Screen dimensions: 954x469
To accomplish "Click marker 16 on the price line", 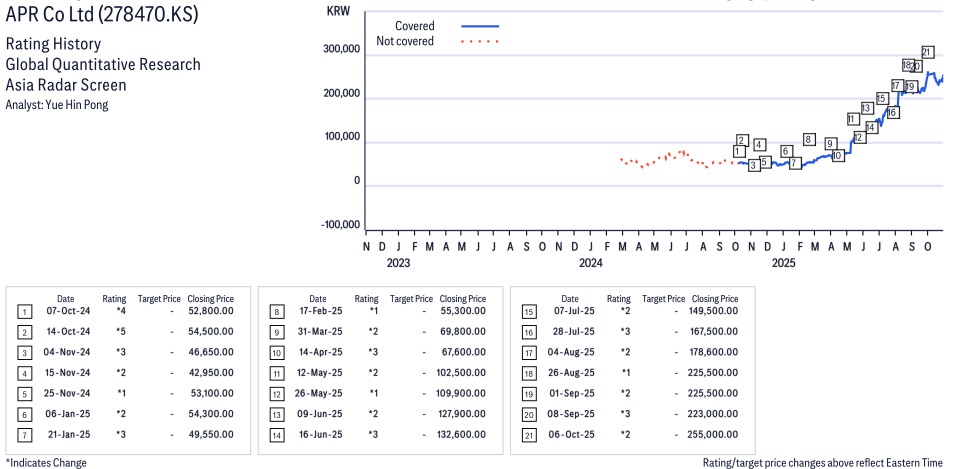I will click(x=892, y=113).
